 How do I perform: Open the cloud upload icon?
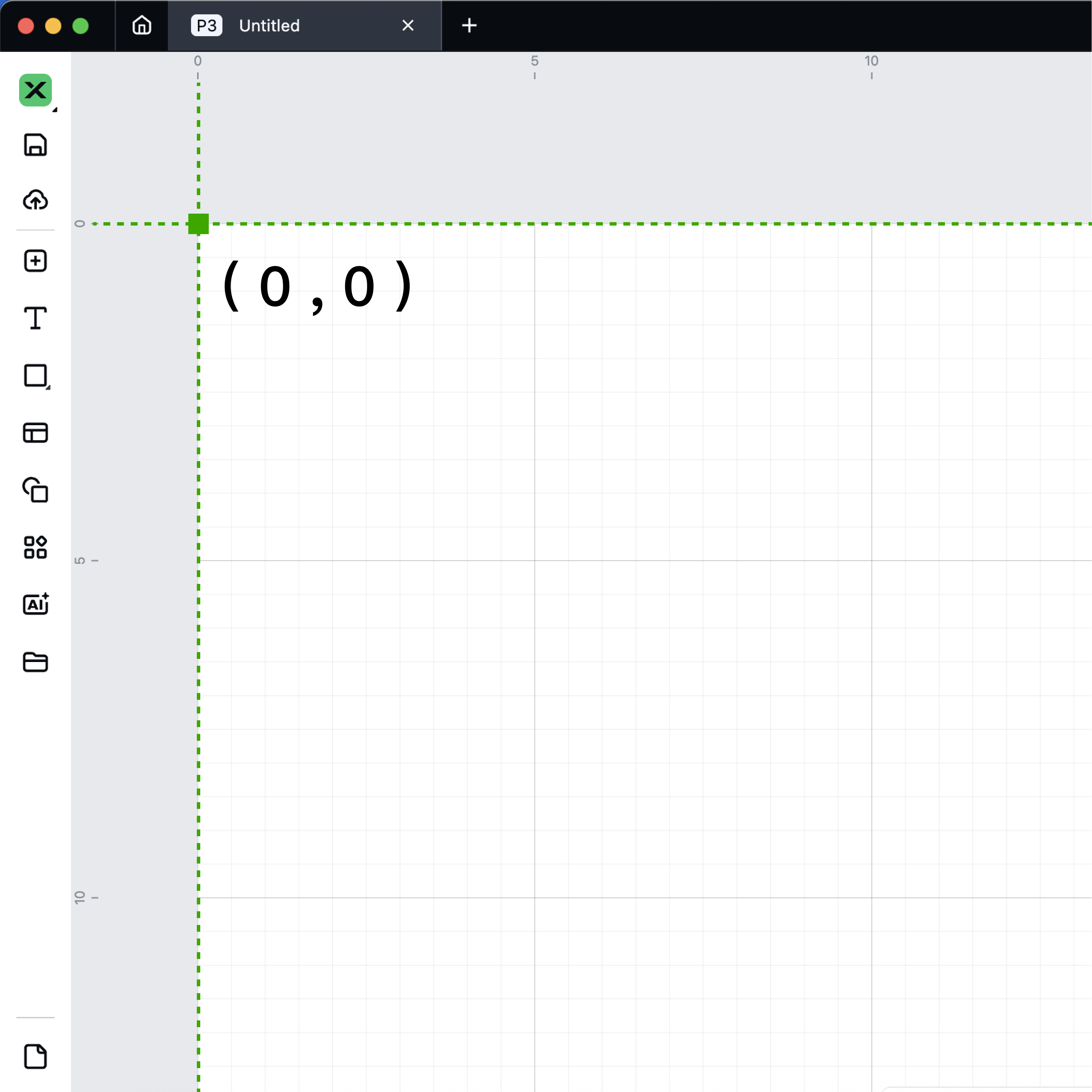point(35,200)
